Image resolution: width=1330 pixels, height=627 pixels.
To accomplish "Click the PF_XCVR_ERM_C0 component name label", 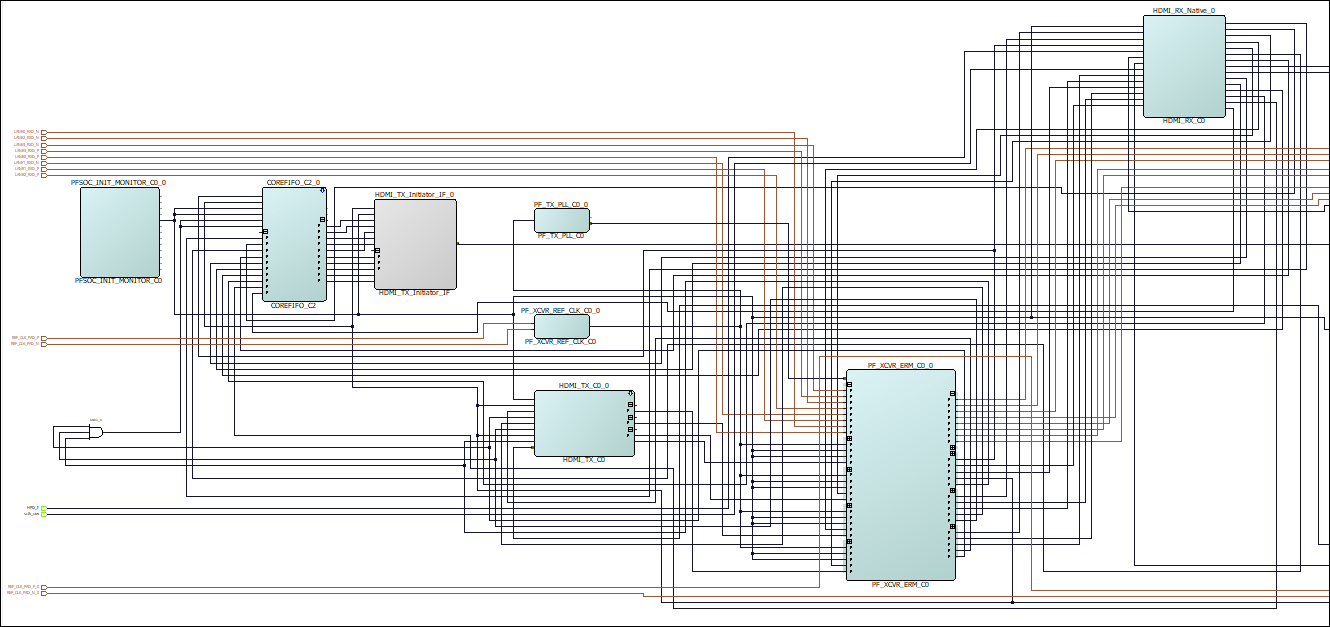I will tap(900, 584).
